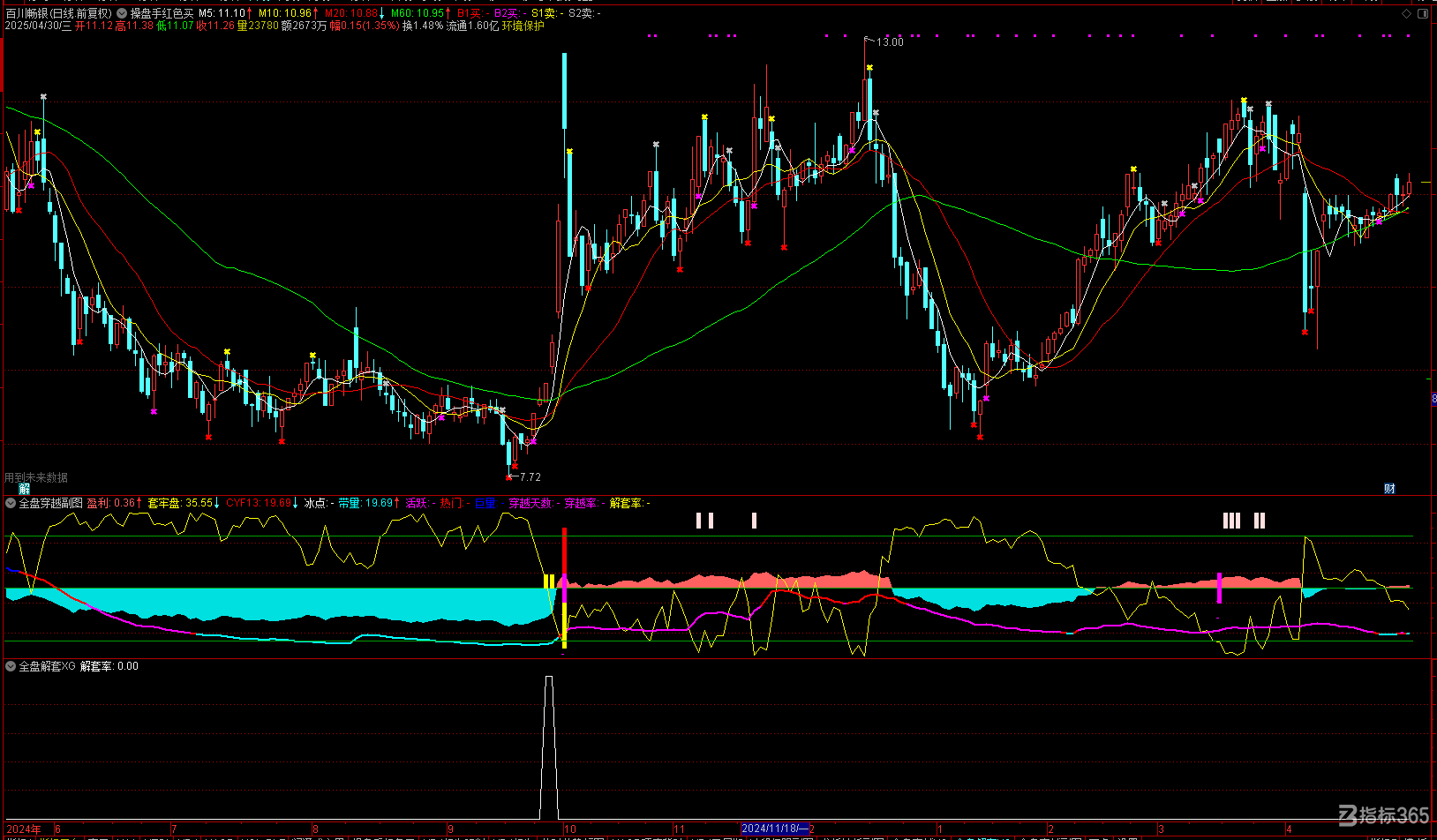Viewport: 1437px width, 840px height.
Task: Click the tall cyan candlestick near October
Action: (565, 91)
